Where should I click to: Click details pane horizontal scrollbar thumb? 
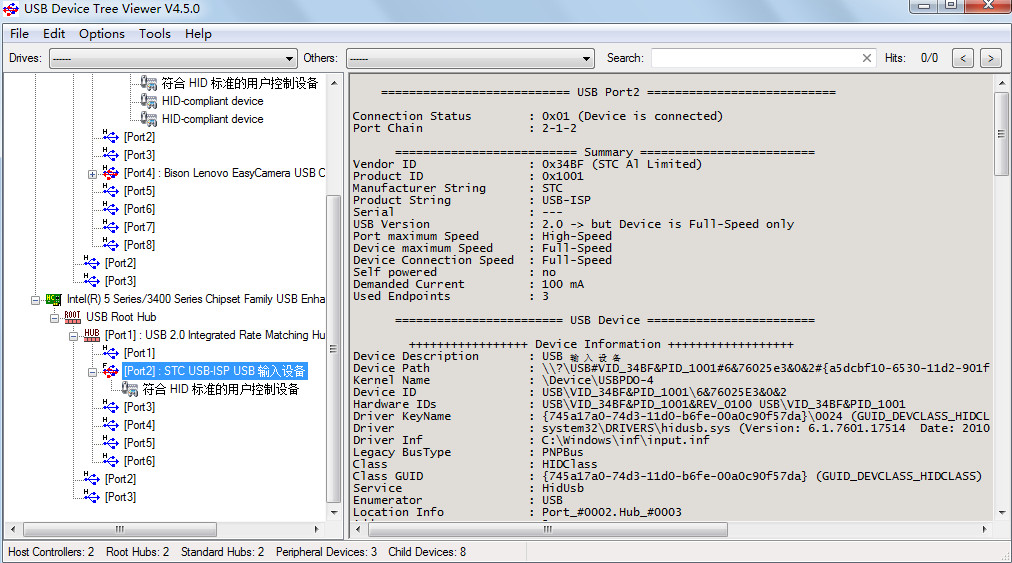(548, 529)
